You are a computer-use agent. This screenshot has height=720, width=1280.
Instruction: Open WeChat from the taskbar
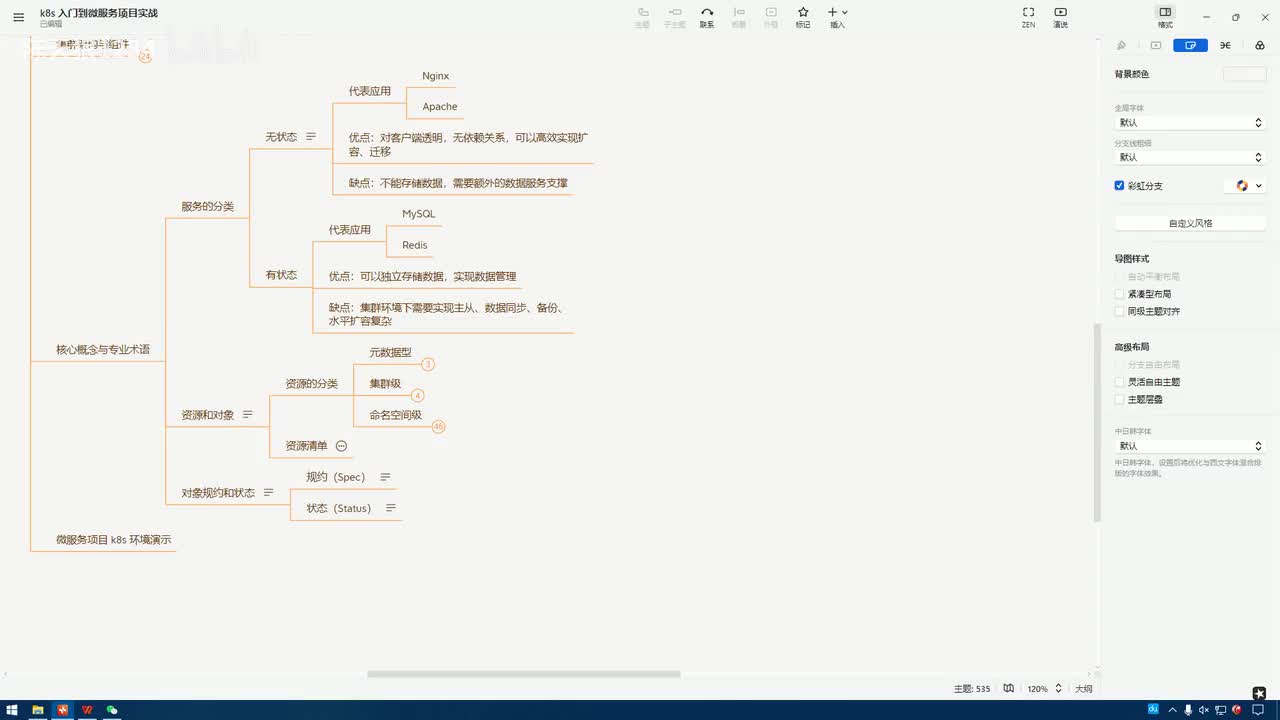click(112, 710)
